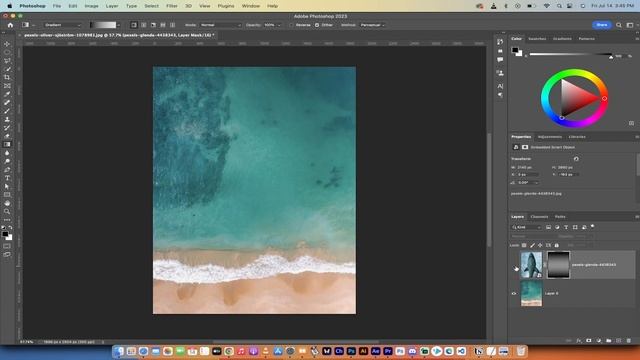Reset to default foreground and background colors
Screen dimensions: 640x360
pyautogui.click(x=4, y=228)
